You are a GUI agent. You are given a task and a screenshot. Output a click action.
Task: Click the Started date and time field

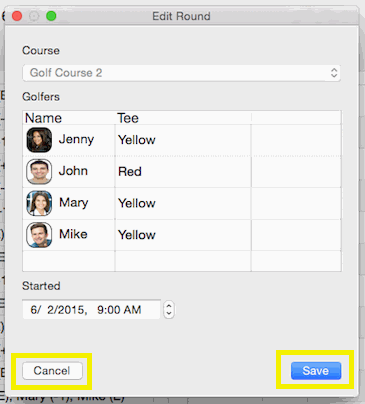tap(91, 310)
